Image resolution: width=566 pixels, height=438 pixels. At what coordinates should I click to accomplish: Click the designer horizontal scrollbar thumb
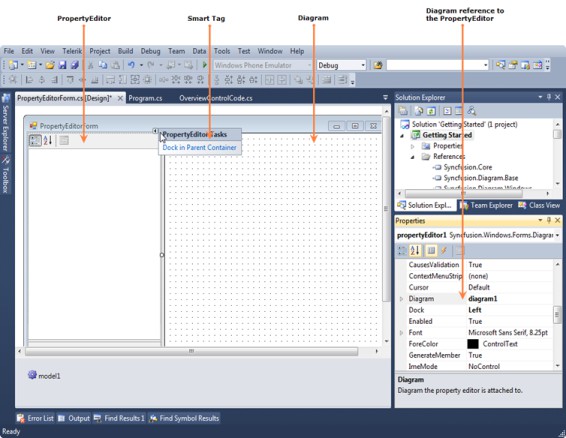(191, 351)
